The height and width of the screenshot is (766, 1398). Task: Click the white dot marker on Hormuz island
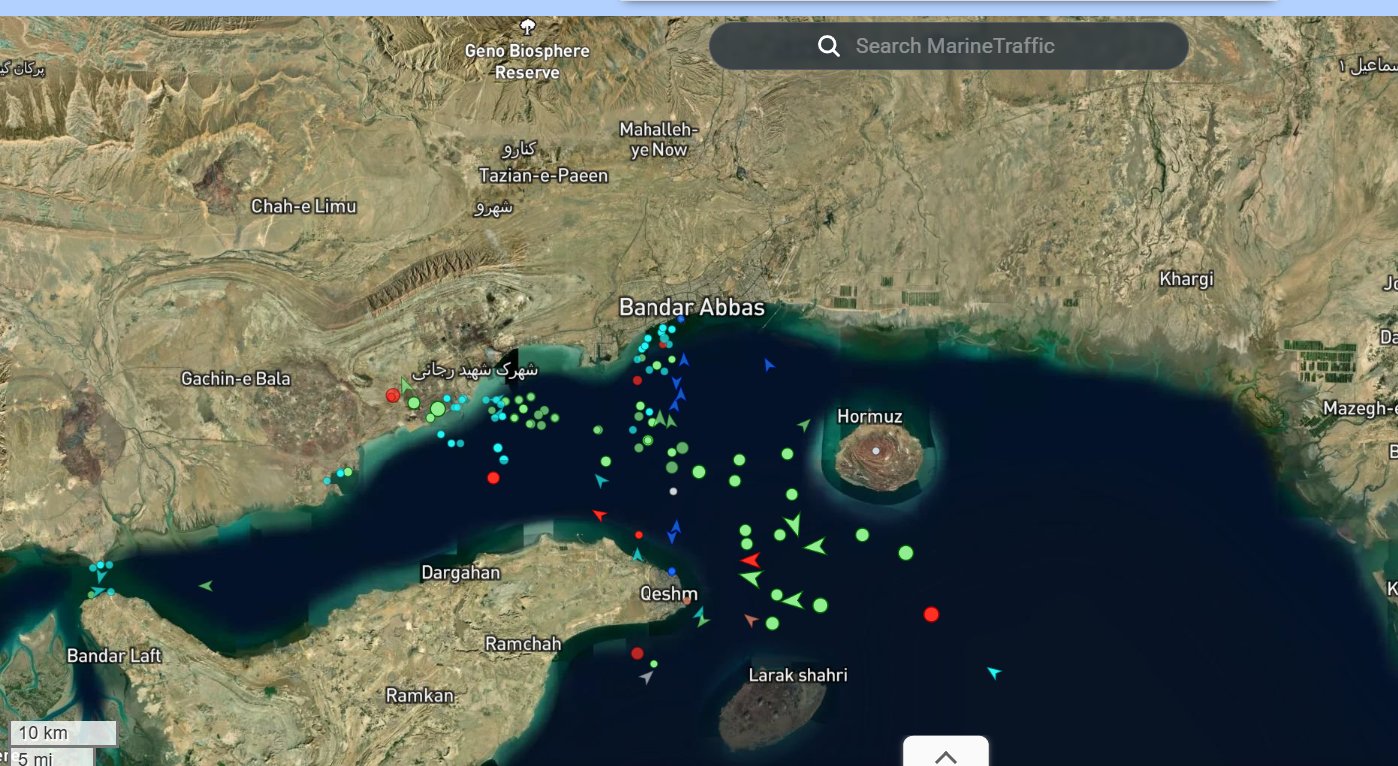(x=876, y=451)
